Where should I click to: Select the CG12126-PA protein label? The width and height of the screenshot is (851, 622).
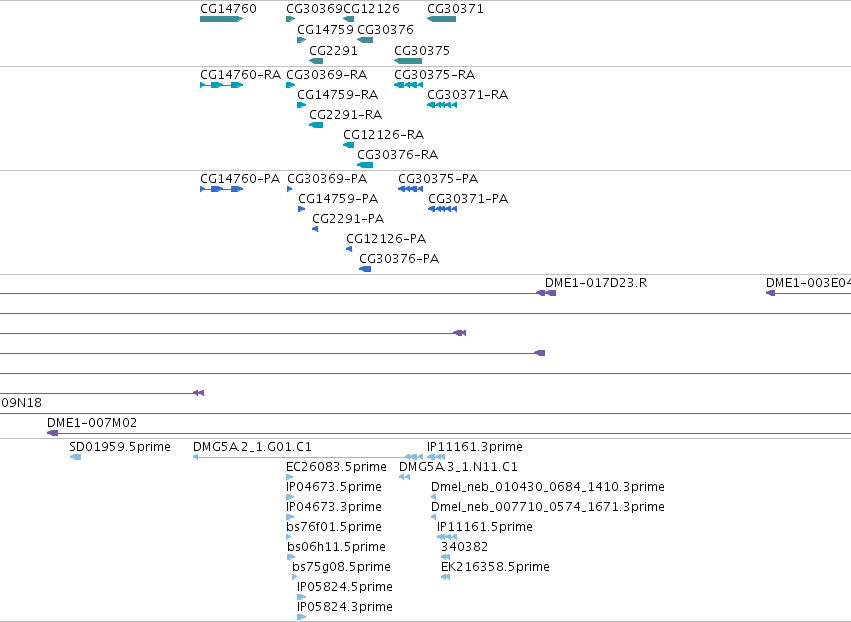[x=386, y=239]
